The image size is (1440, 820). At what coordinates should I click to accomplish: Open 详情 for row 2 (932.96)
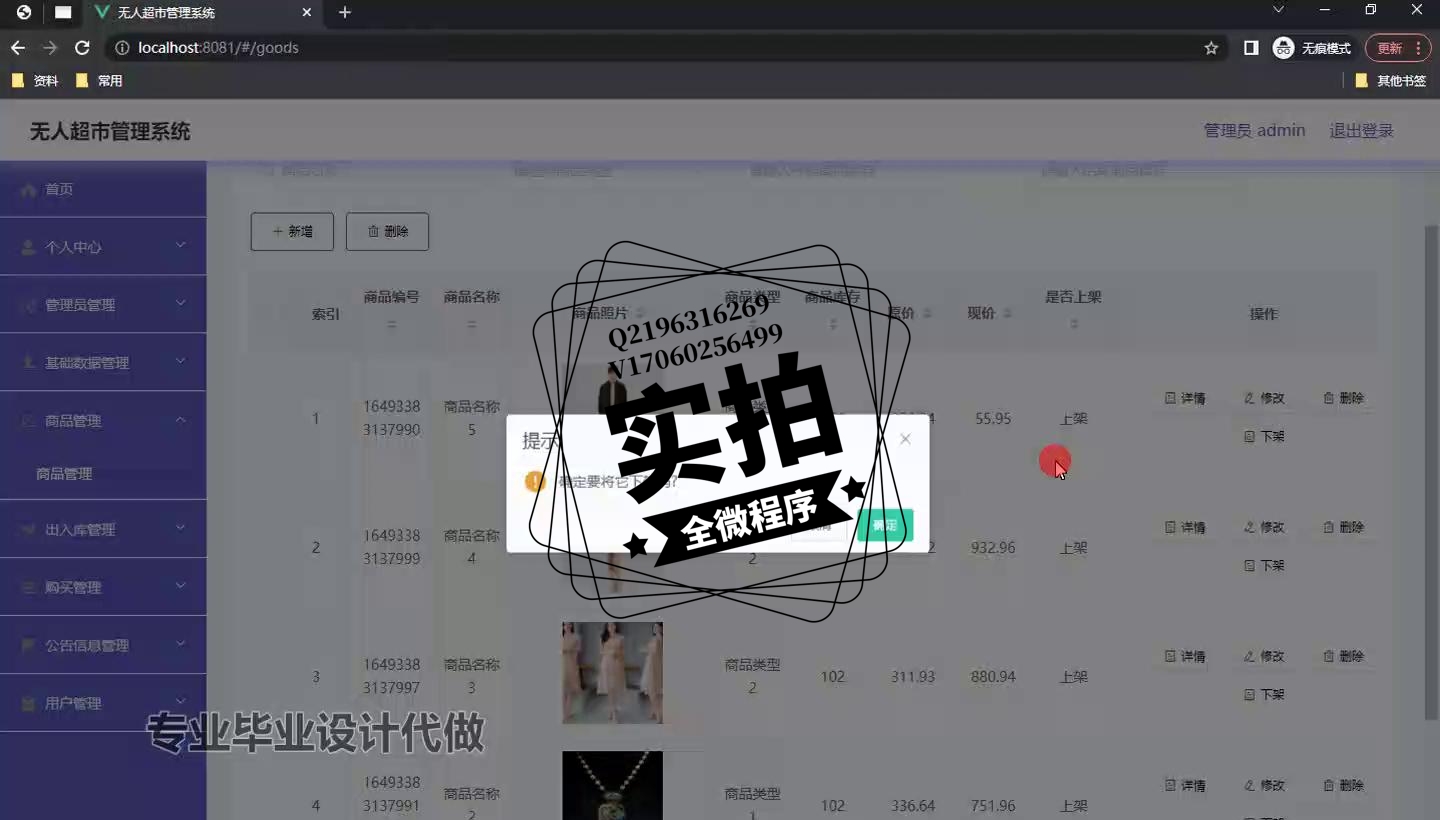[x=1185, y=527]
